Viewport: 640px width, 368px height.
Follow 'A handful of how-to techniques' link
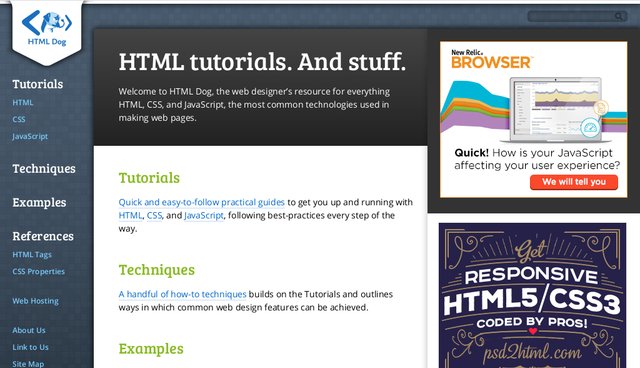click(182, 294)
